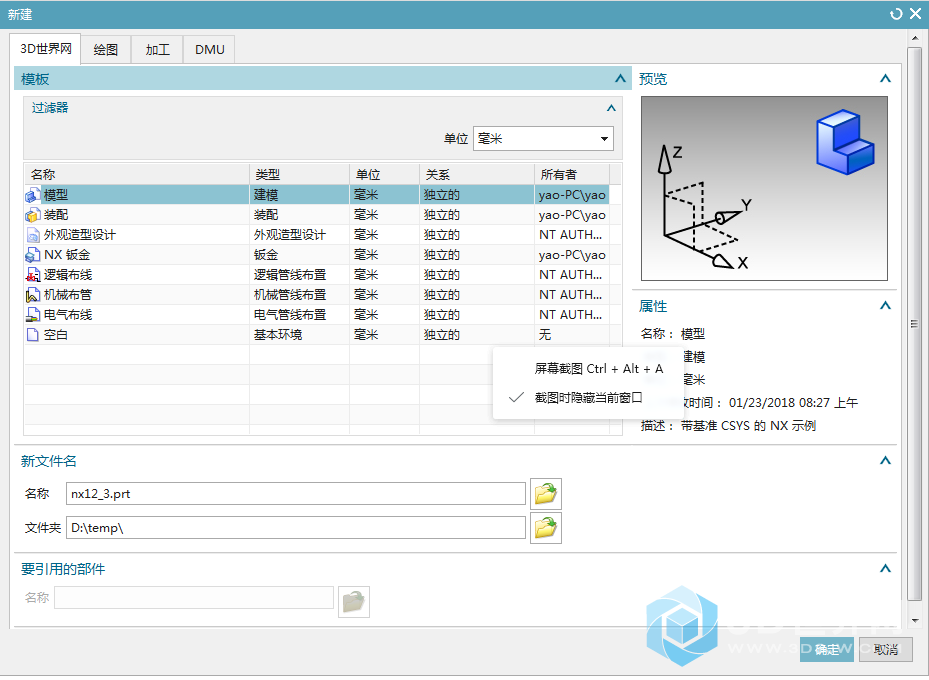The height and width of the screenshot is (680, 929).
Task: Open file browser for 名称 nx12_3.prt
Action: [x=546, y=494]
